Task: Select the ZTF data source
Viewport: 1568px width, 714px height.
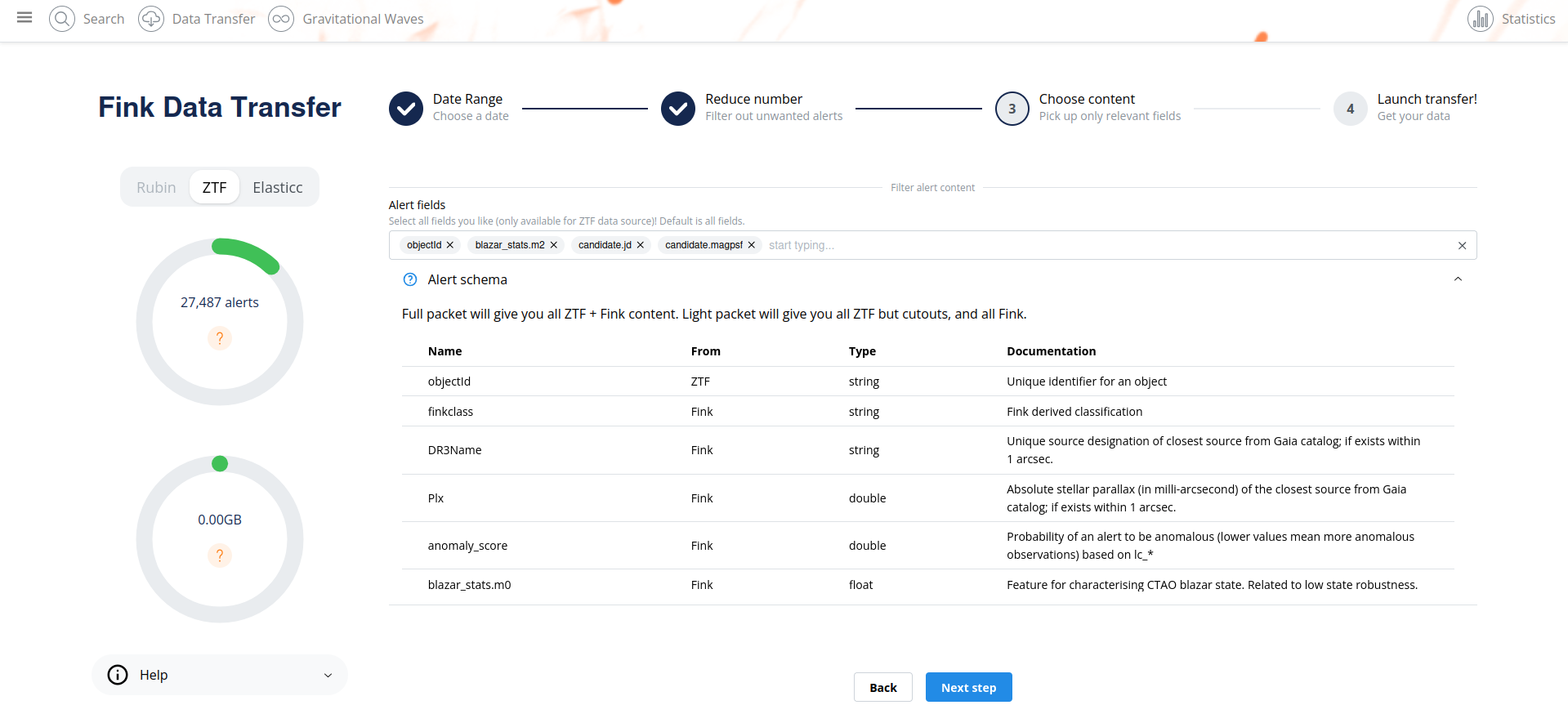Action: click(215, 187)
